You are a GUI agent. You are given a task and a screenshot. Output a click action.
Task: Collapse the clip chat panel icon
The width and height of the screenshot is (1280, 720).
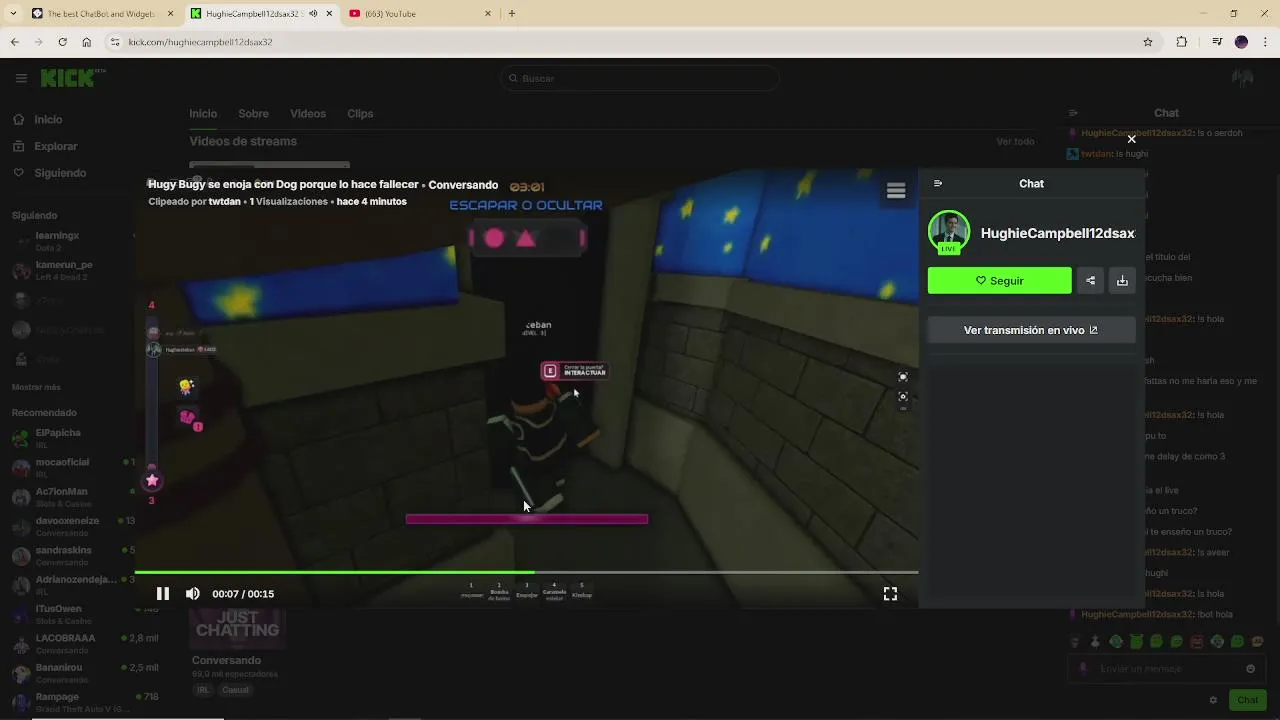coord(938,184)
